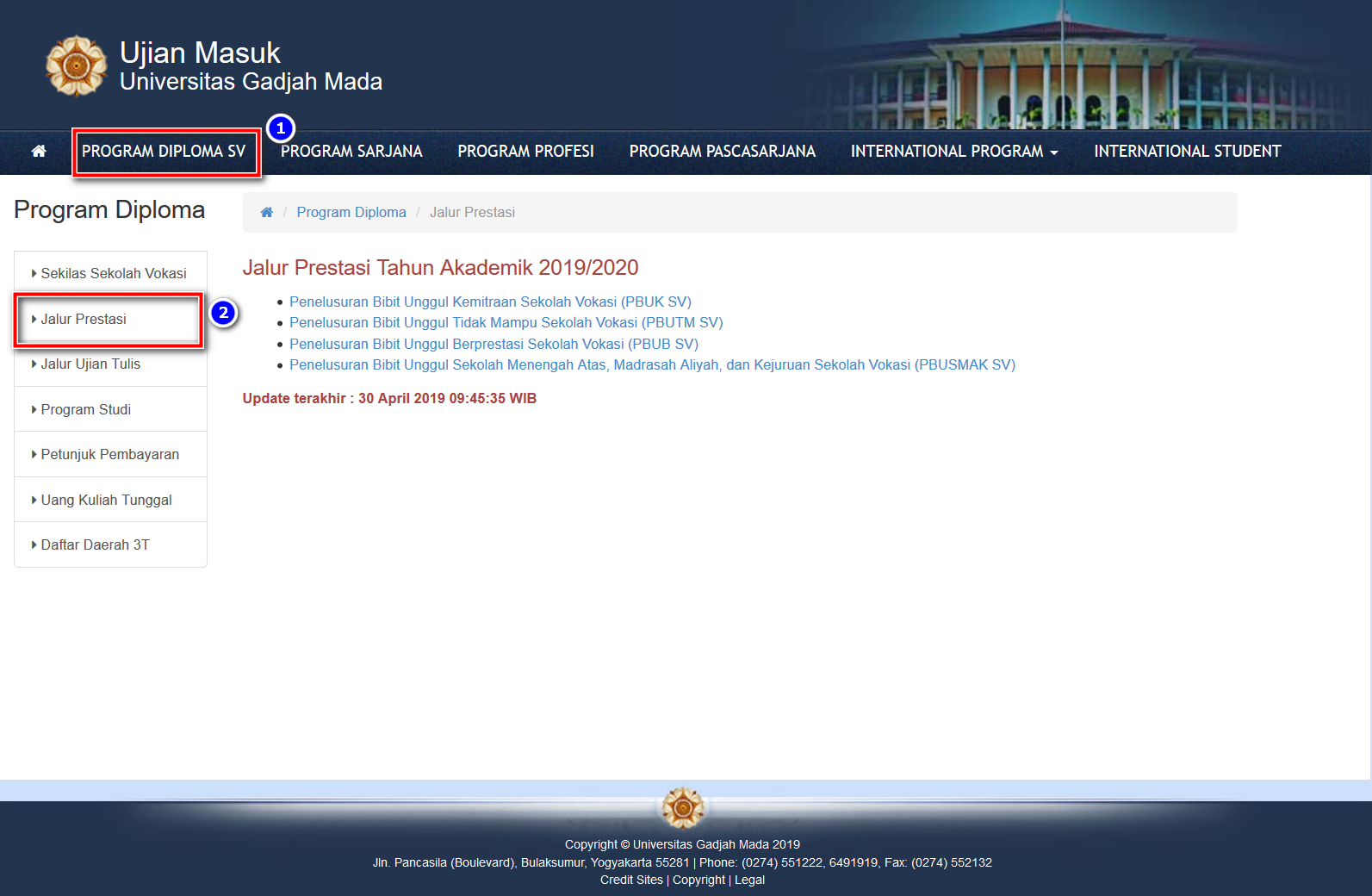Select International Student menu item
This screenshot has height=896, width=1372.
point(1187,152)
